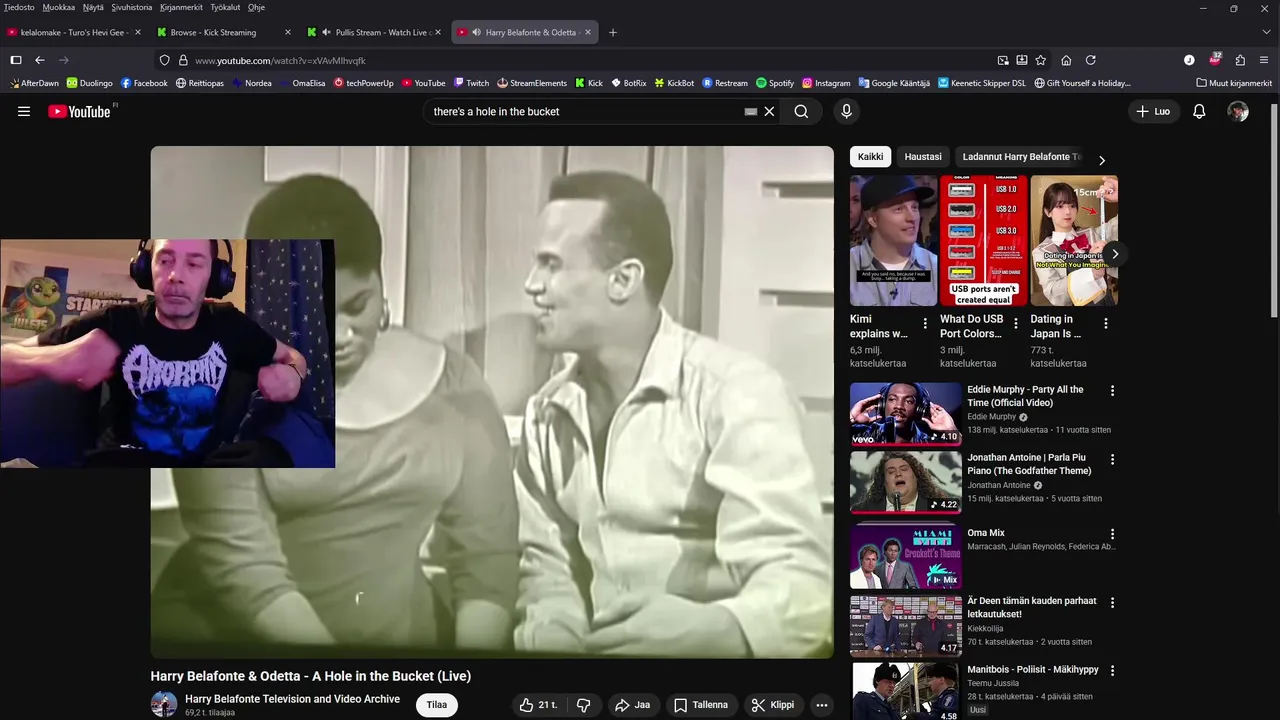Switch to kelalomake Turo's Hevi Gee tab
Screen dimensions: 1280x720
coord(74,32)
